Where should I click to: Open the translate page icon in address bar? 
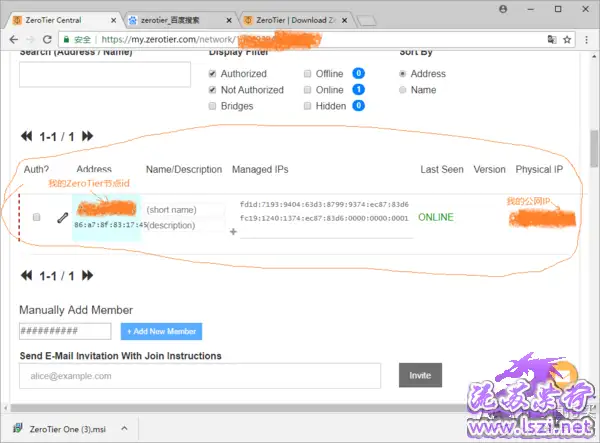coord(552,39)
